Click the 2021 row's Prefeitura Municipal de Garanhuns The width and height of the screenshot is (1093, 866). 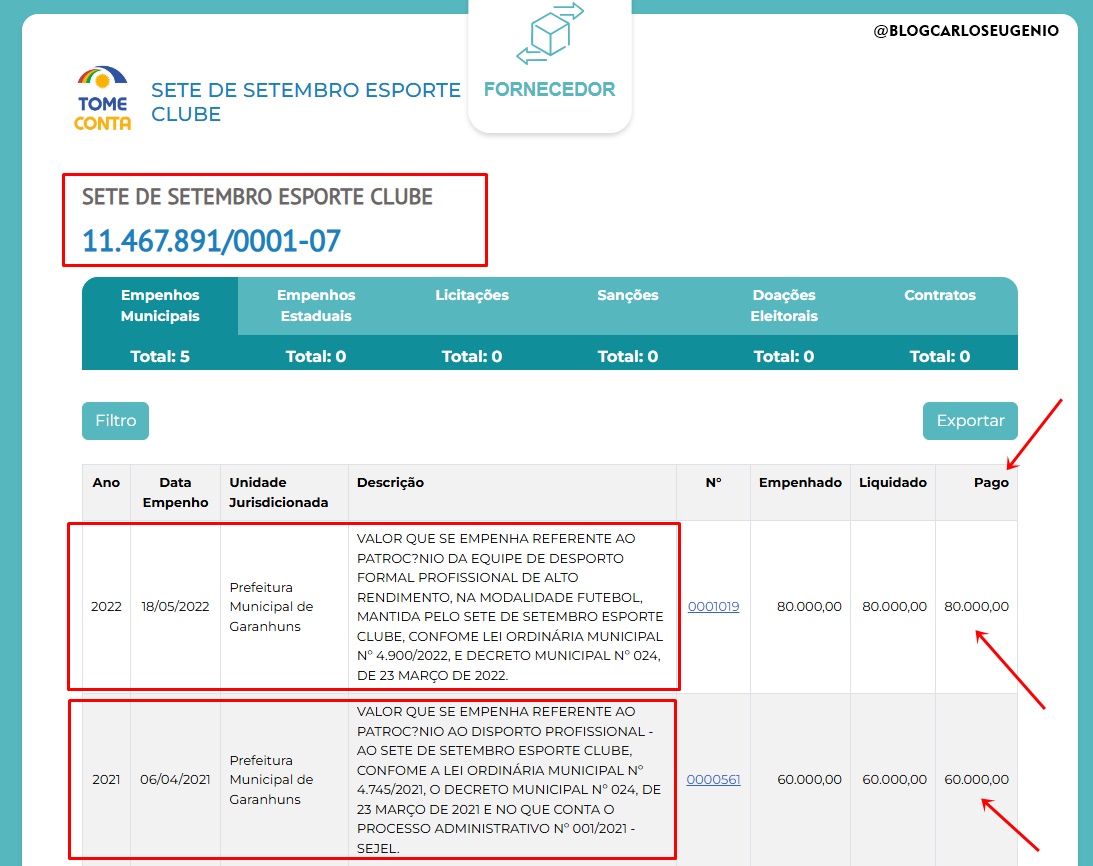tap(271, 780)
